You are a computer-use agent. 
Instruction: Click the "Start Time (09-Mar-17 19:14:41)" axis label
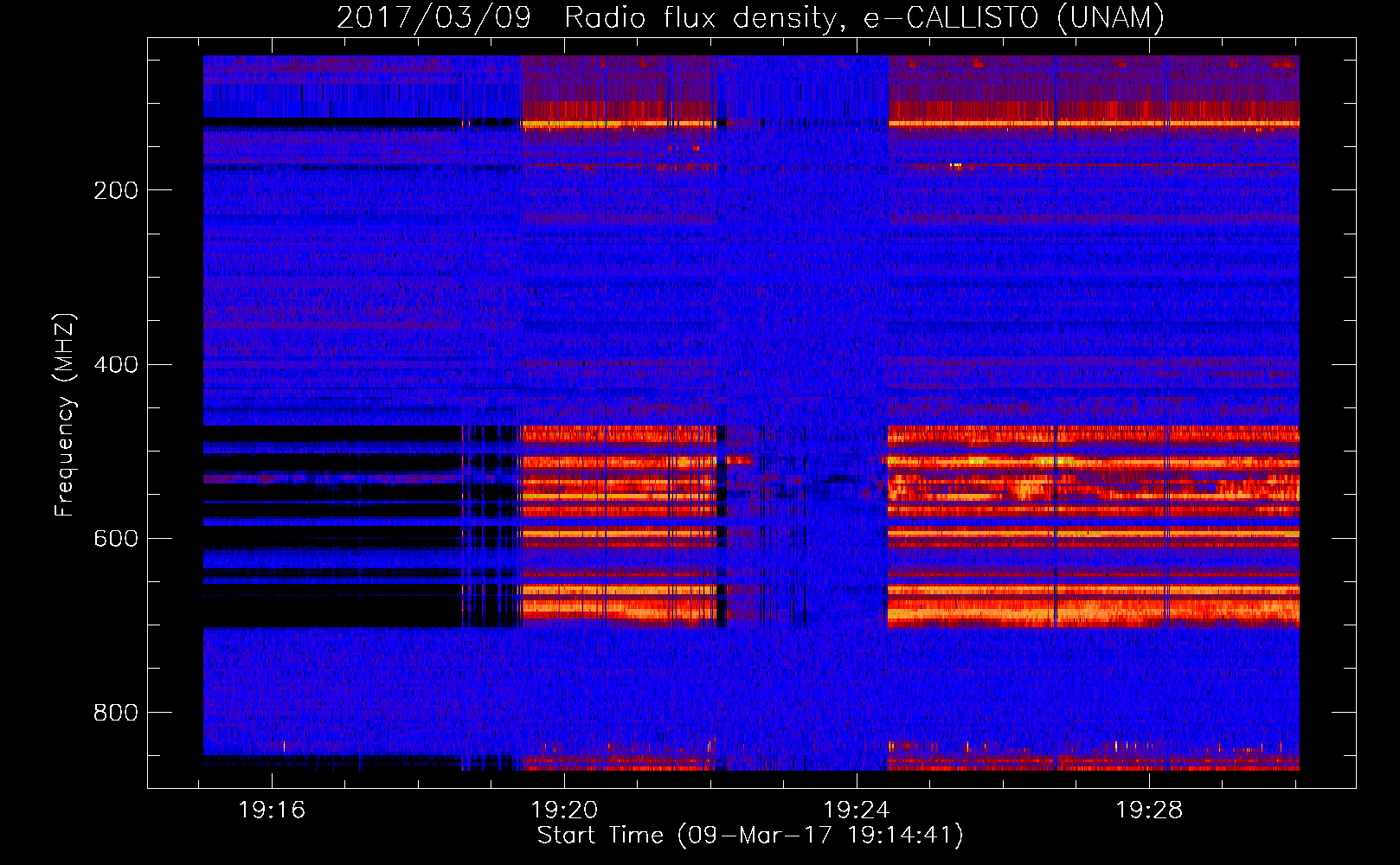(x=750, y=836)
